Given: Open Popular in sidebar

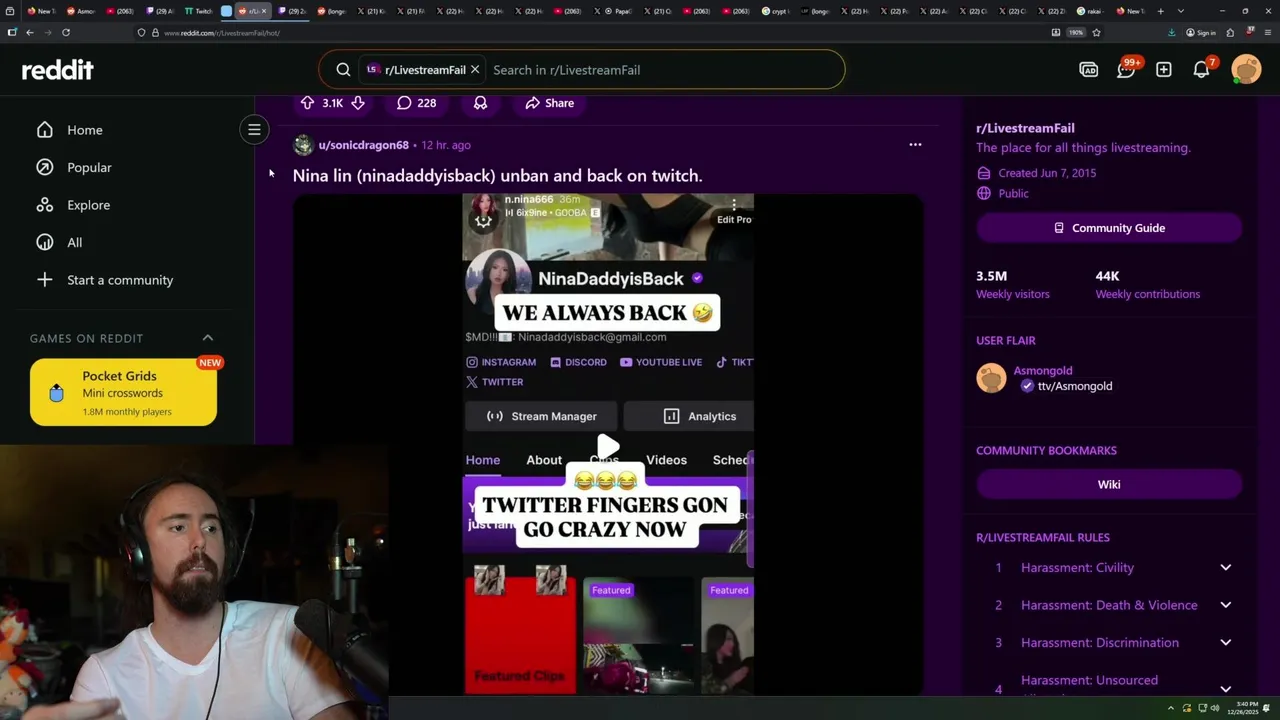Looking at the screenshot, I should [89, 167].
